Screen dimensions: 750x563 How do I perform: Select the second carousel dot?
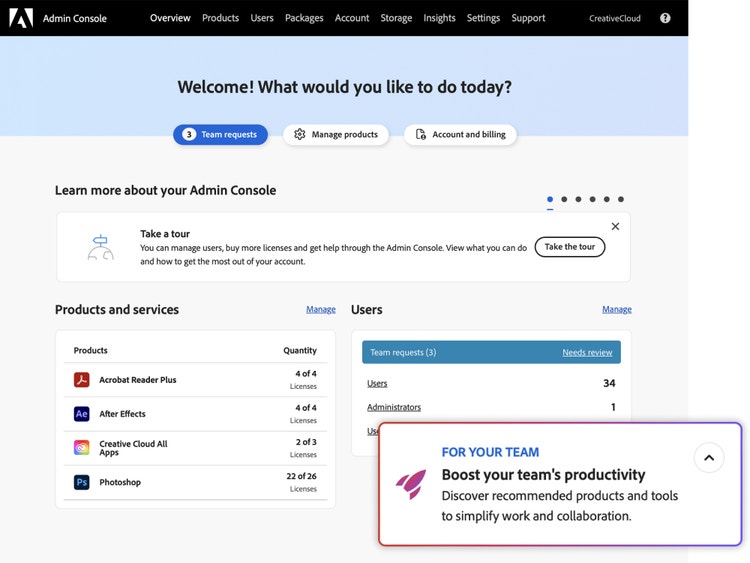pyautogui.click(x=564, y=199)
